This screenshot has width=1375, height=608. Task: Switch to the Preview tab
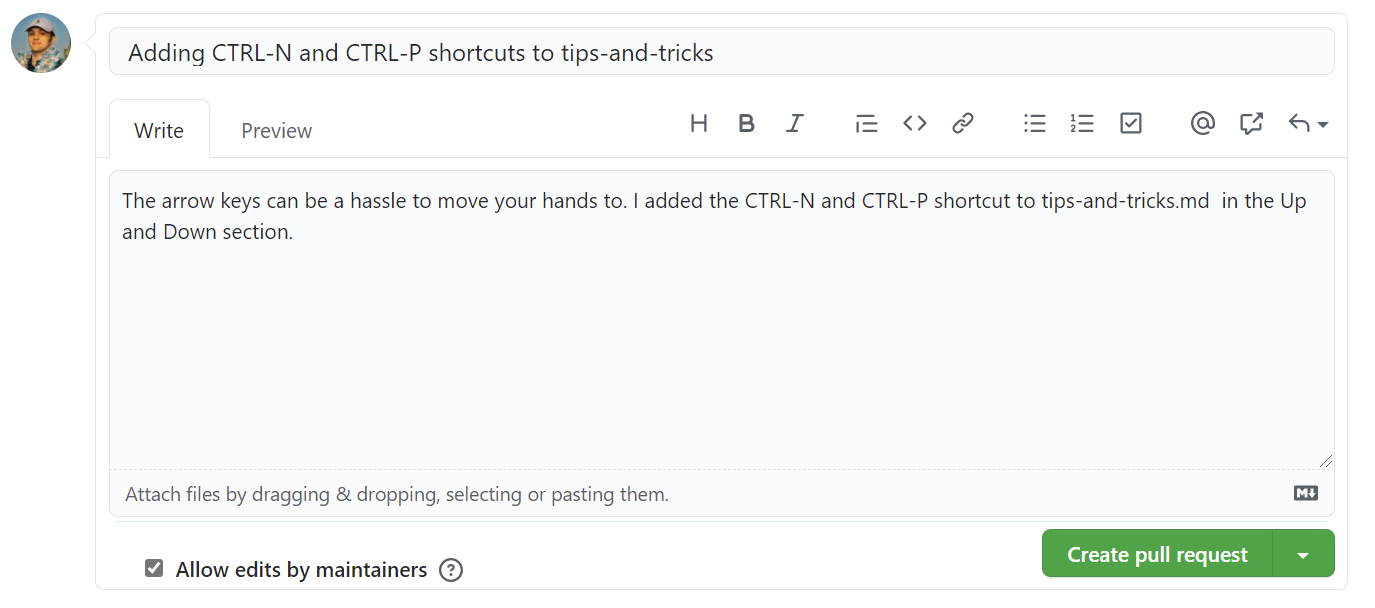(277, 130)
